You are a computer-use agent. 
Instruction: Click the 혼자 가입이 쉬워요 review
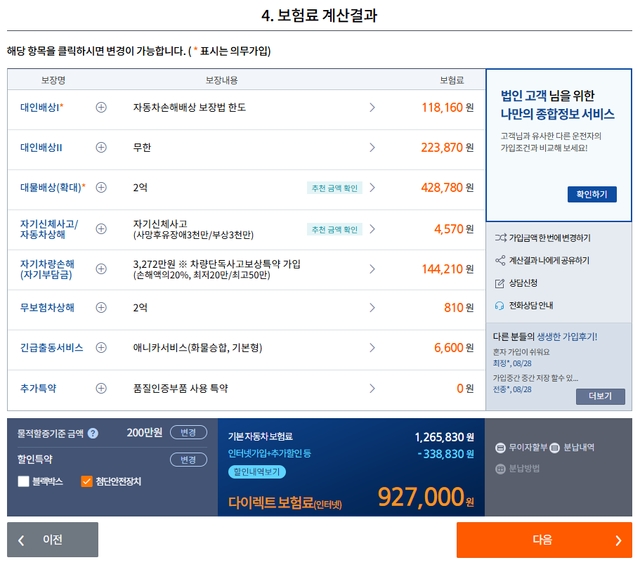click(x=521, y=352)
